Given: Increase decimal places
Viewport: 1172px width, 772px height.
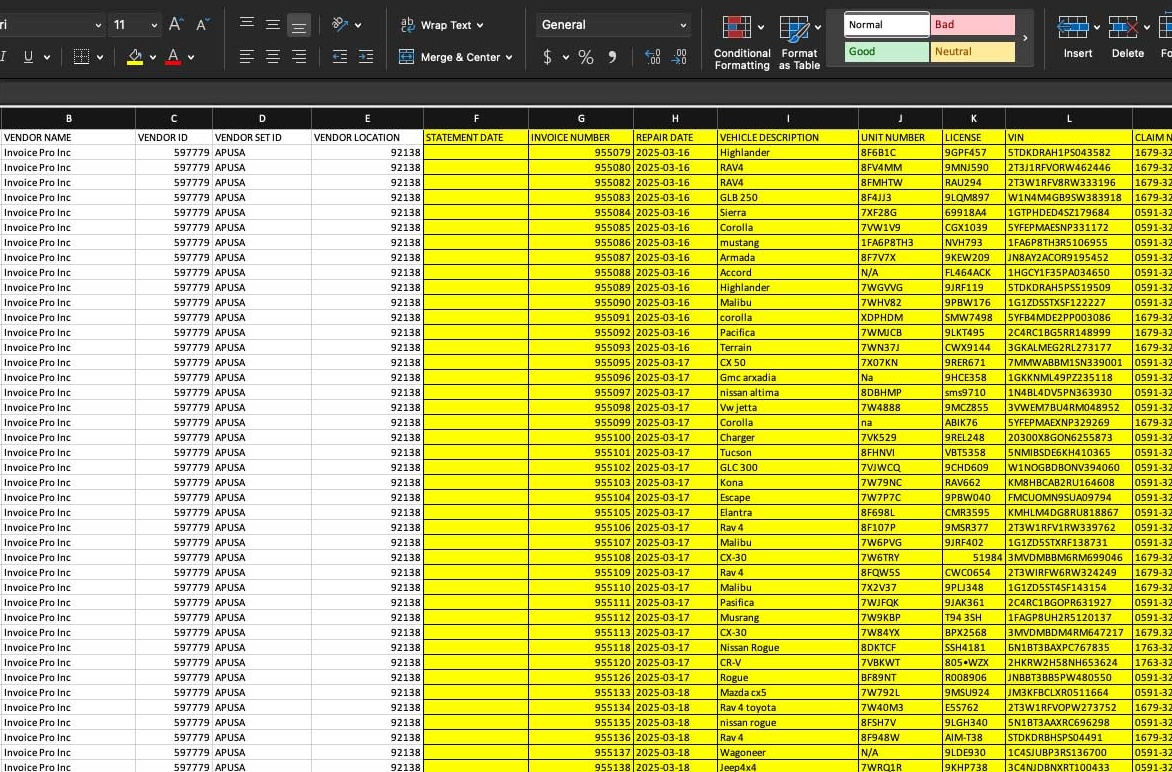Looking at the screenshot, I should [653, 57].
